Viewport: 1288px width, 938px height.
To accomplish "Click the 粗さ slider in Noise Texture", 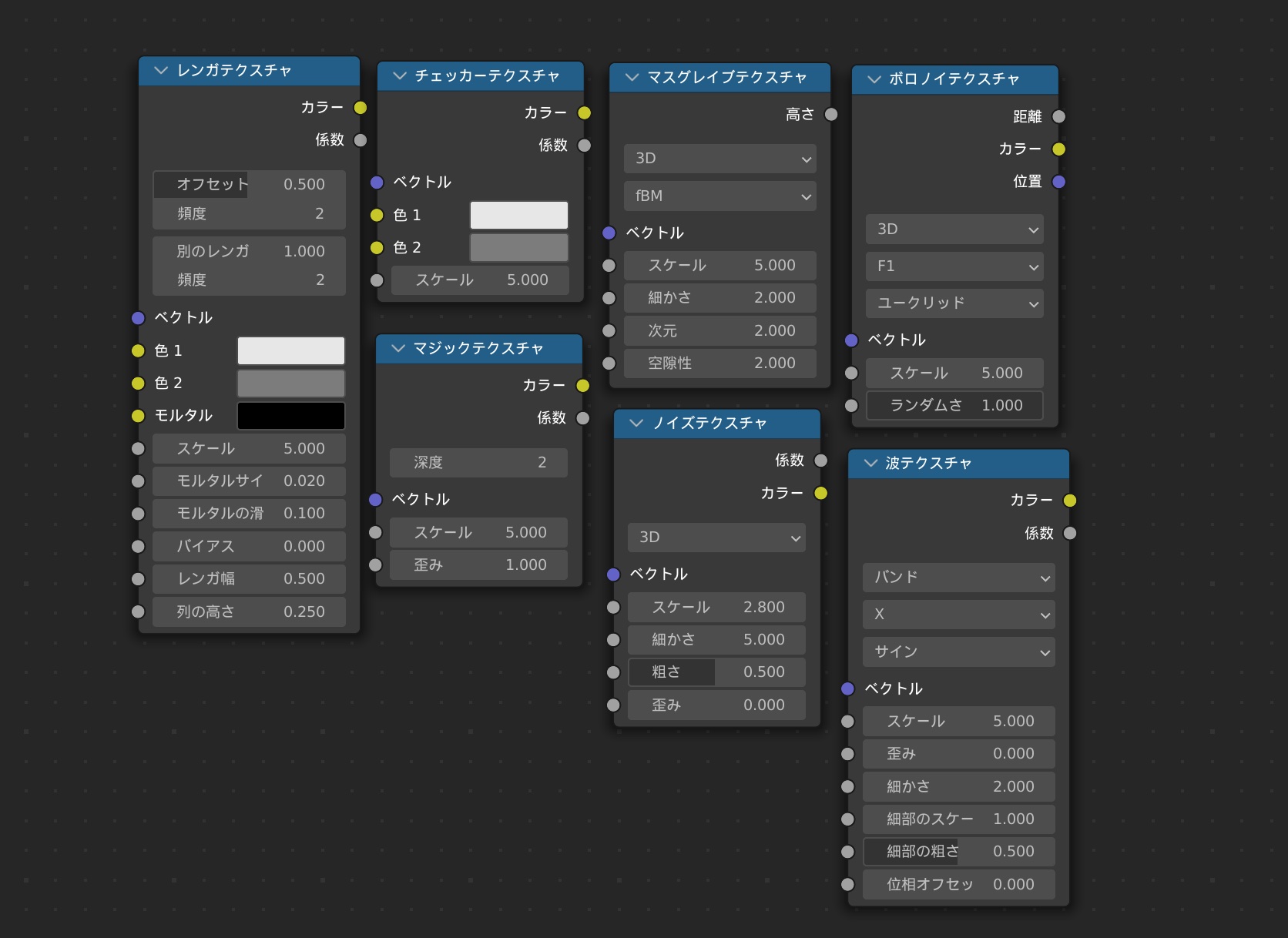I will pyautogui.click(x=716, y=672).
